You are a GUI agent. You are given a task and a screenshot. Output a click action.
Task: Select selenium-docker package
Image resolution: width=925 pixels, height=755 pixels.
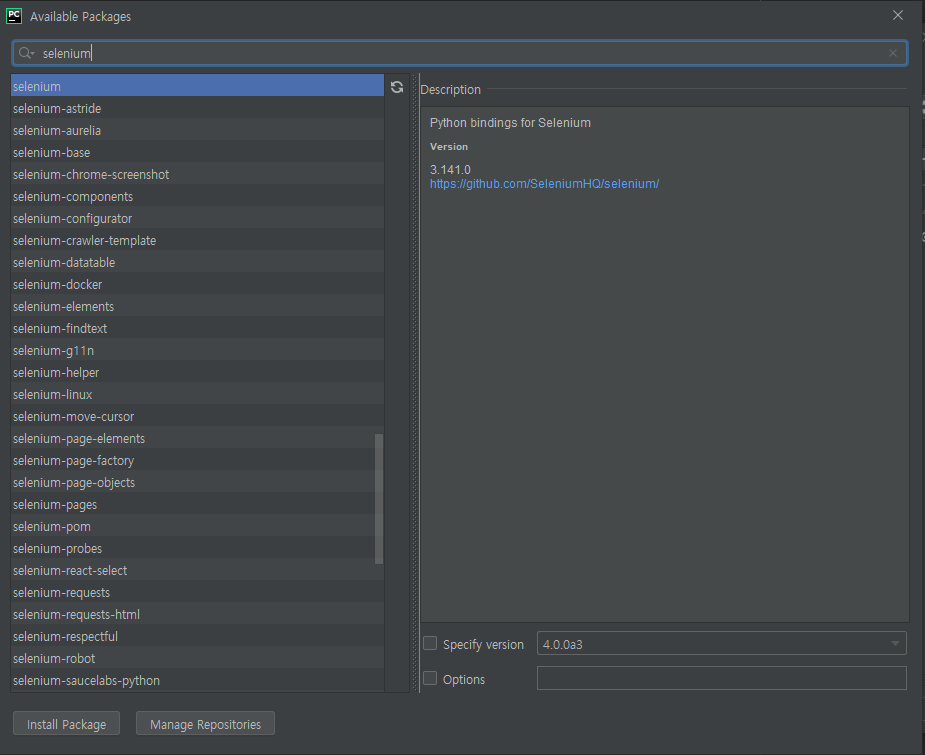pos(197,284)
